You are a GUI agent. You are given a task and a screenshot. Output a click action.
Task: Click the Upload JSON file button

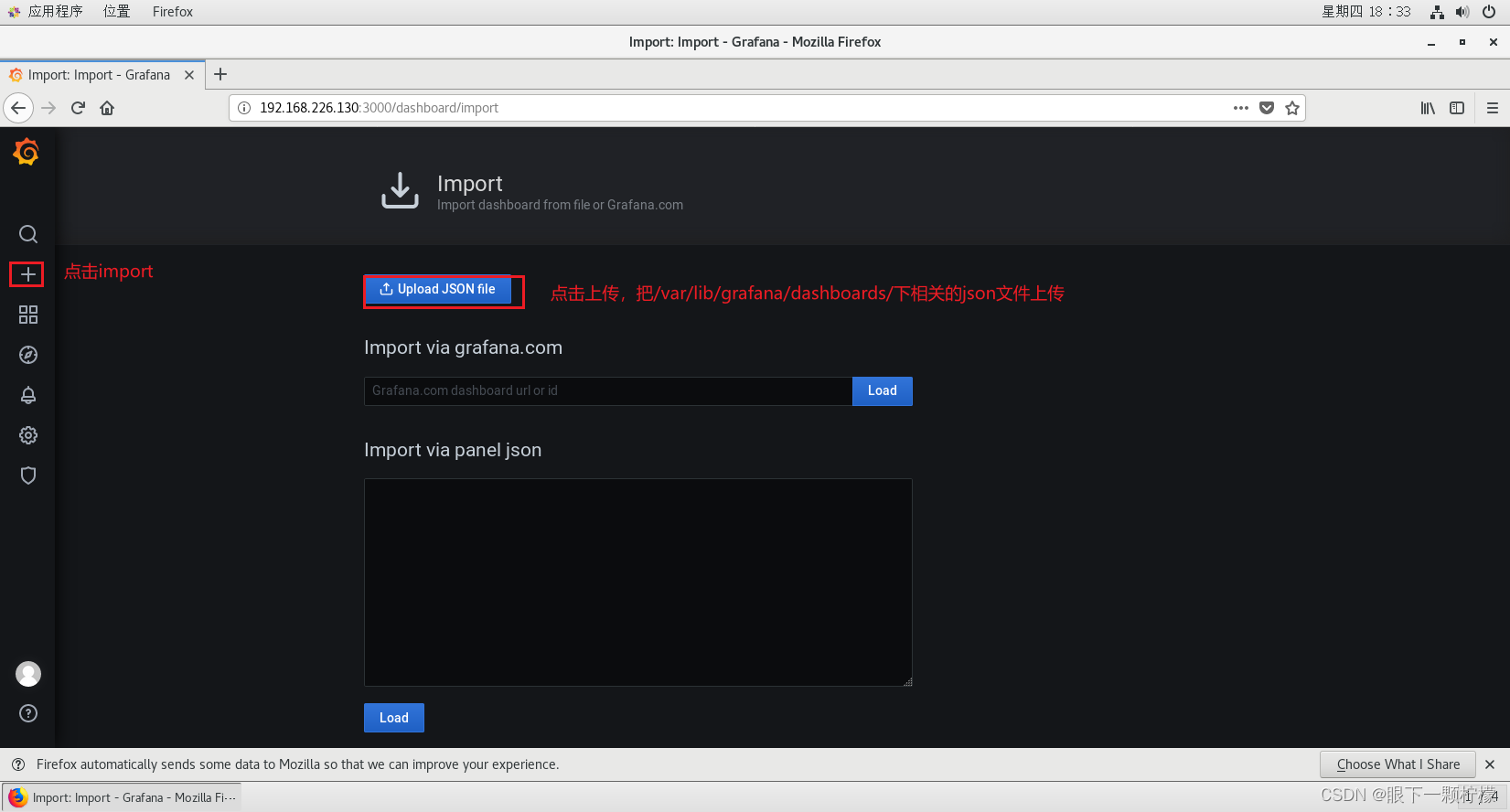pyautogui.click(x=438, y=289)
